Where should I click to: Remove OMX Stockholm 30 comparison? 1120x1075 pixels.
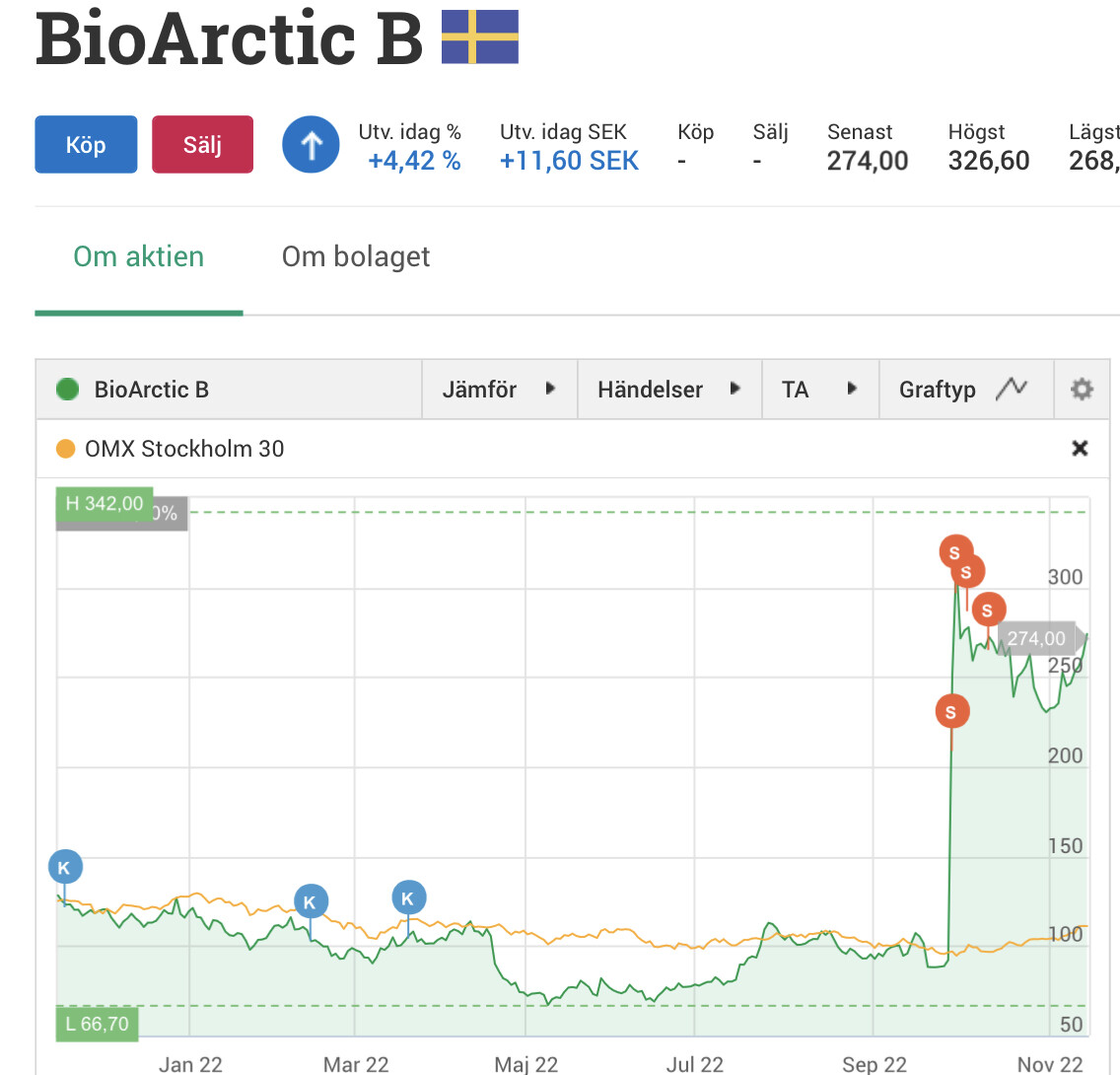tap(1080, 449)
